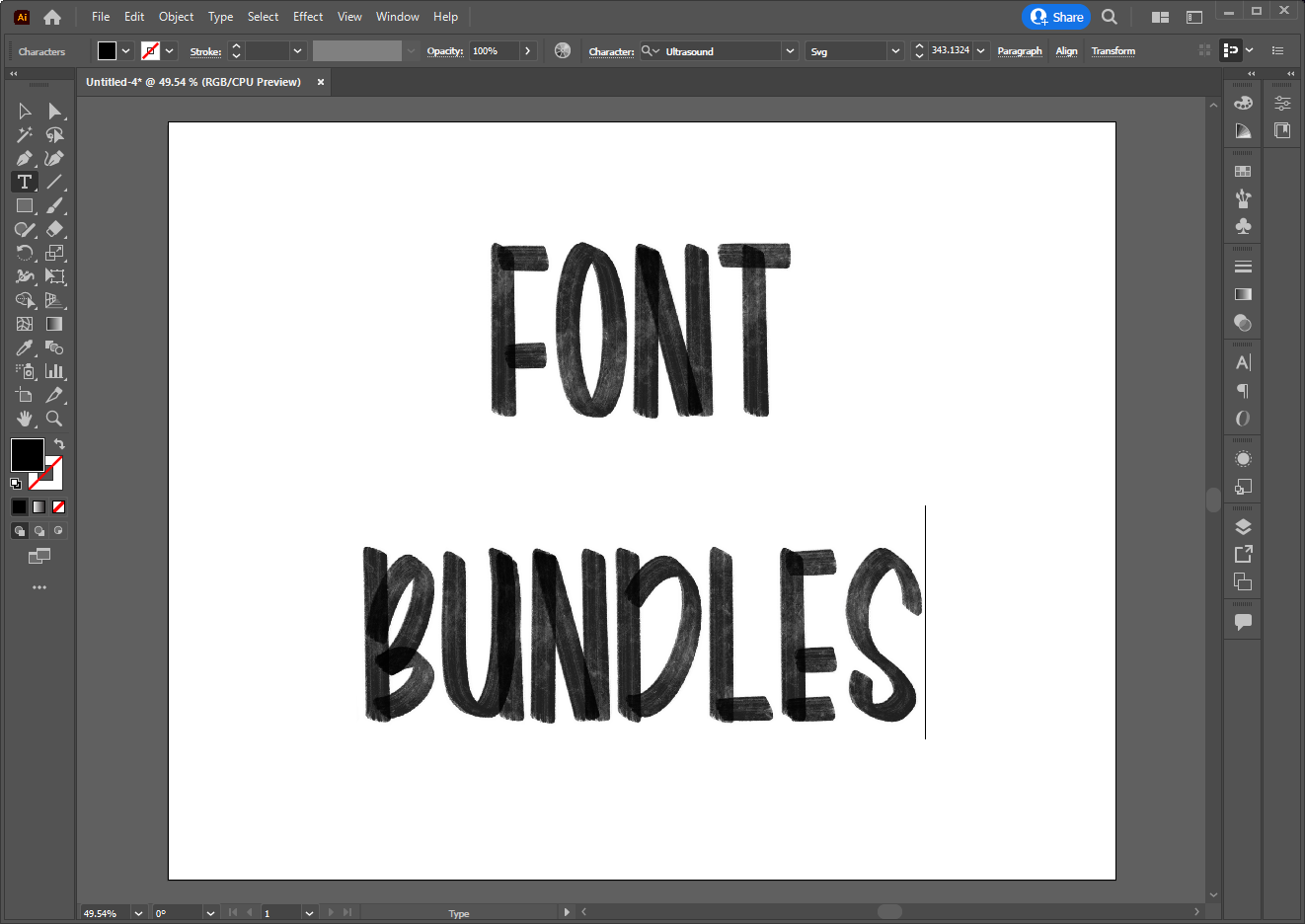Enable Draw Normal mode
1305x924 pixels.
19,530
